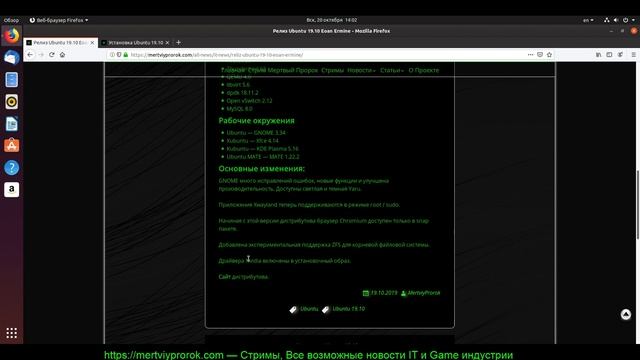Launch Firefox from the Ubuntu dock

[11, 36]
